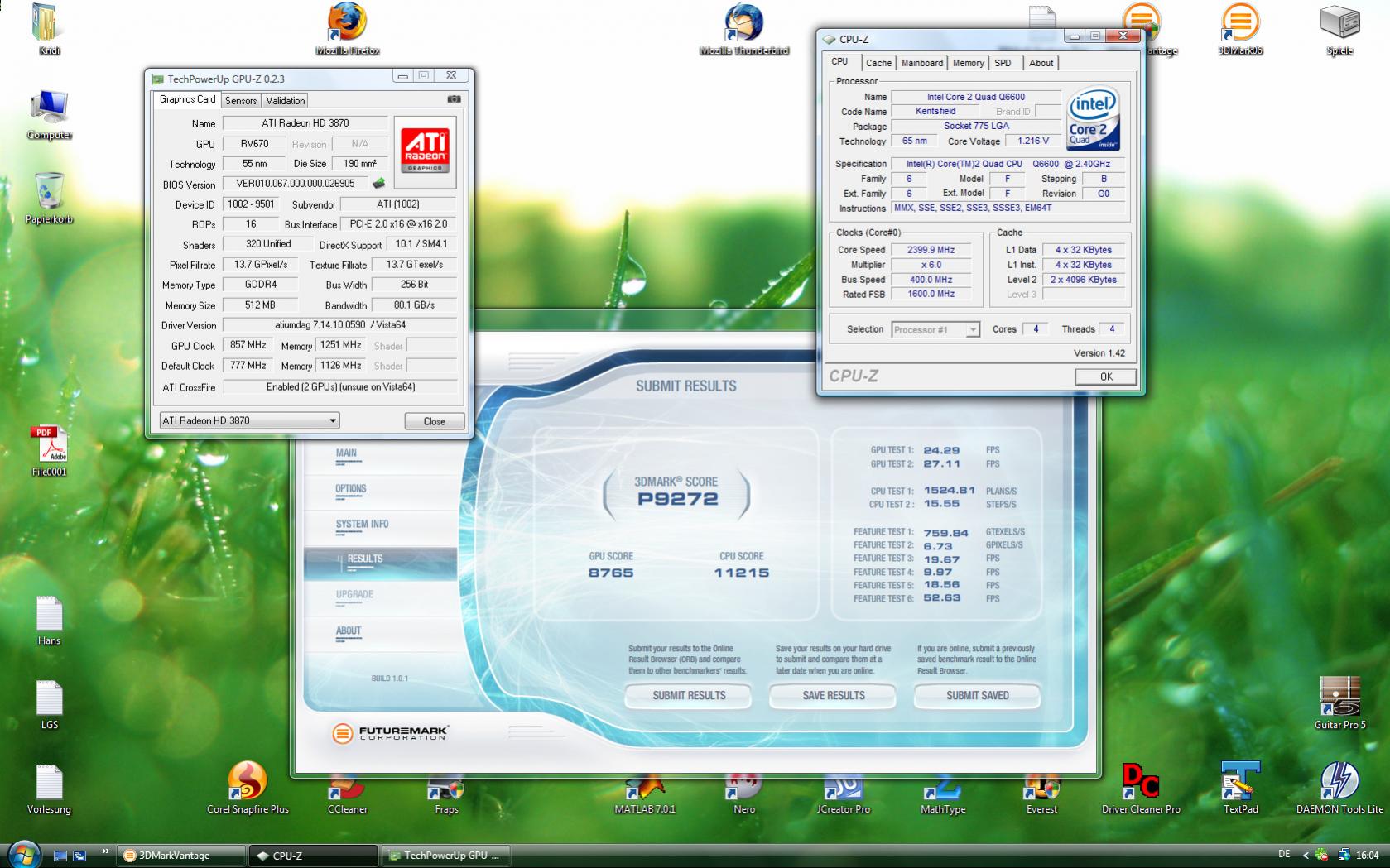Launch the TextPad desktop shortcut

(x=1240, y=788)
